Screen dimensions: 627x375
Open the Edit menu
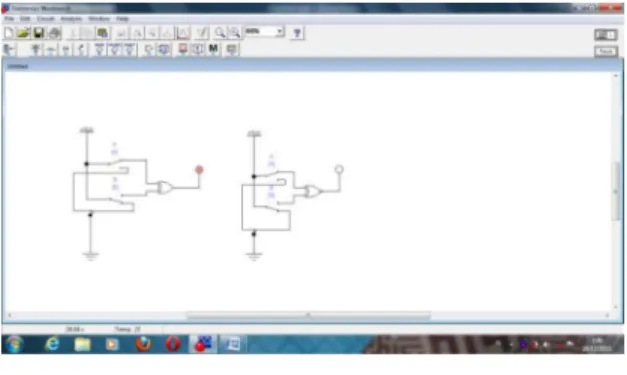pos(25,19)
